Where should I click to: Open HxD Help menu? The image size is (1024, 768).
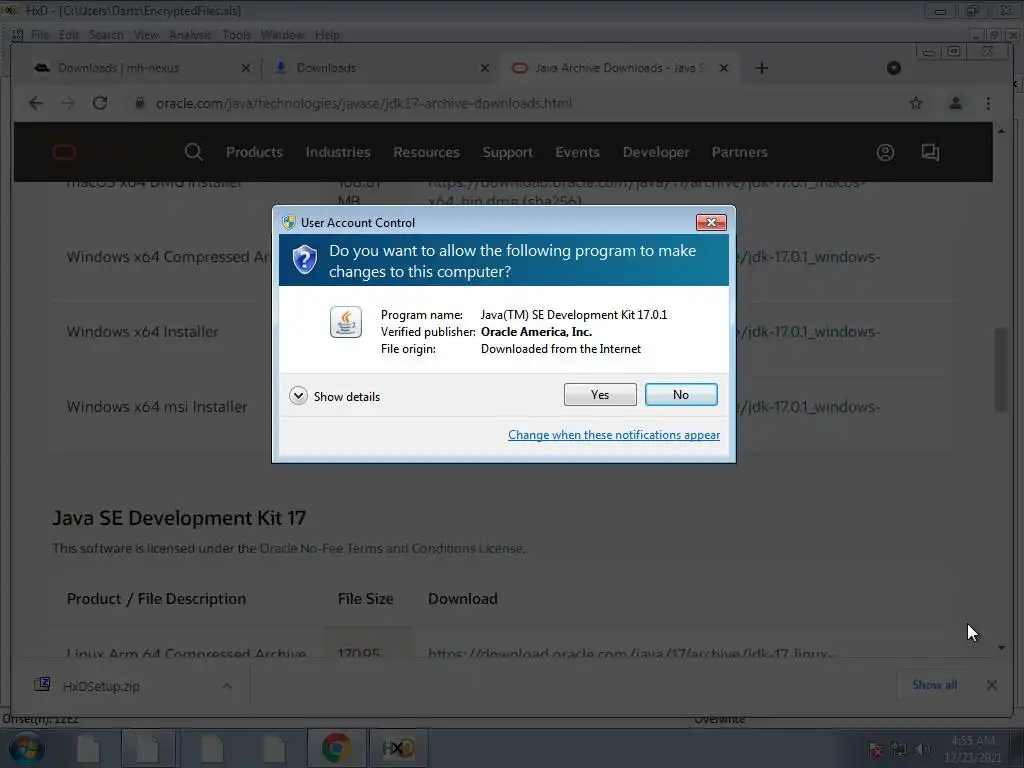(x=327, y=35)
